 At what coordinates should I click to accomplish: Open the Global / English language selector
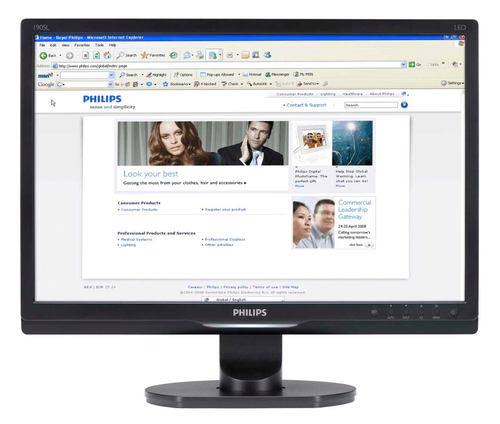pyautogui.click(x=243, y=300)
